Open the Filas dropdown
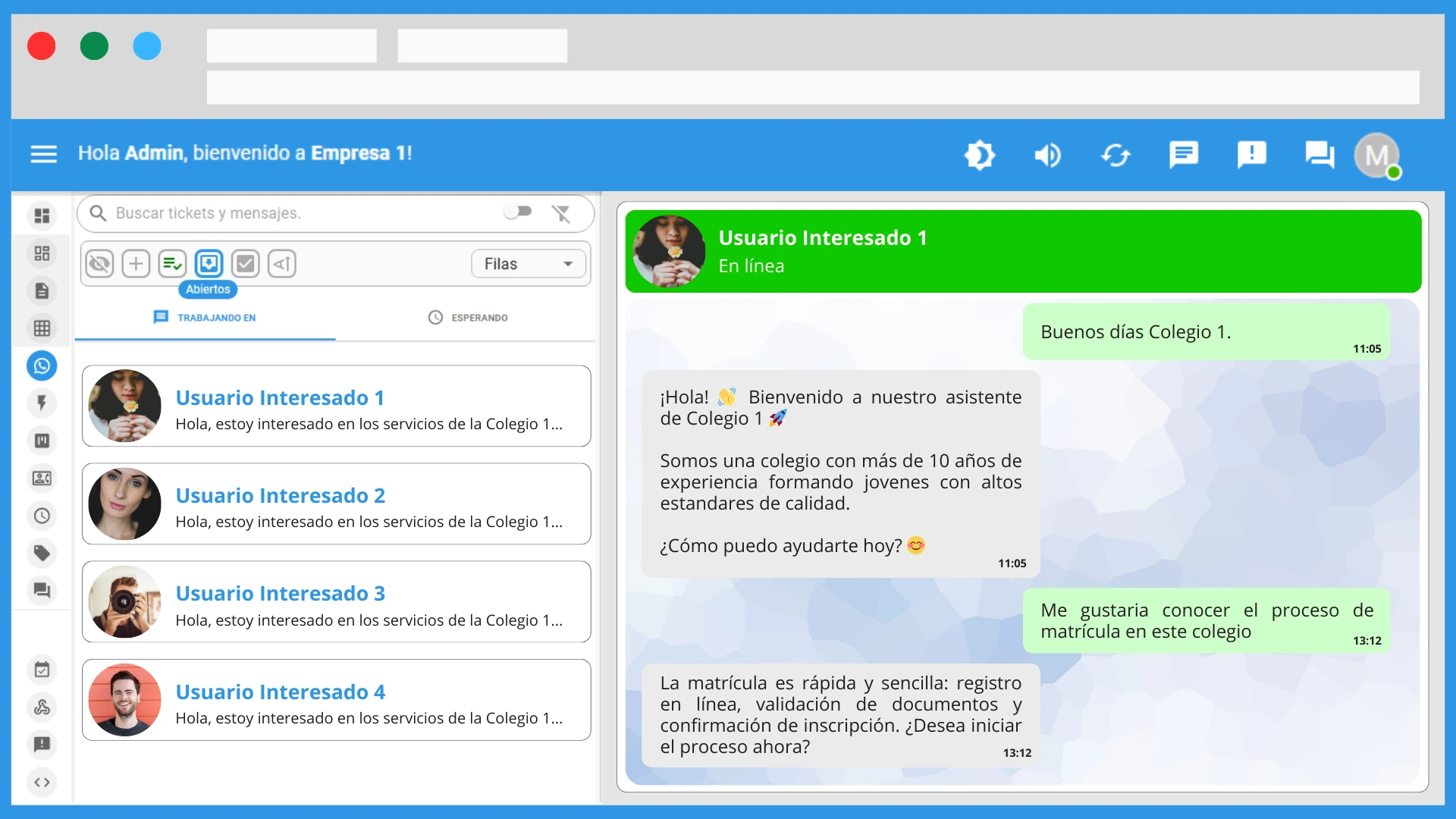 527,263
